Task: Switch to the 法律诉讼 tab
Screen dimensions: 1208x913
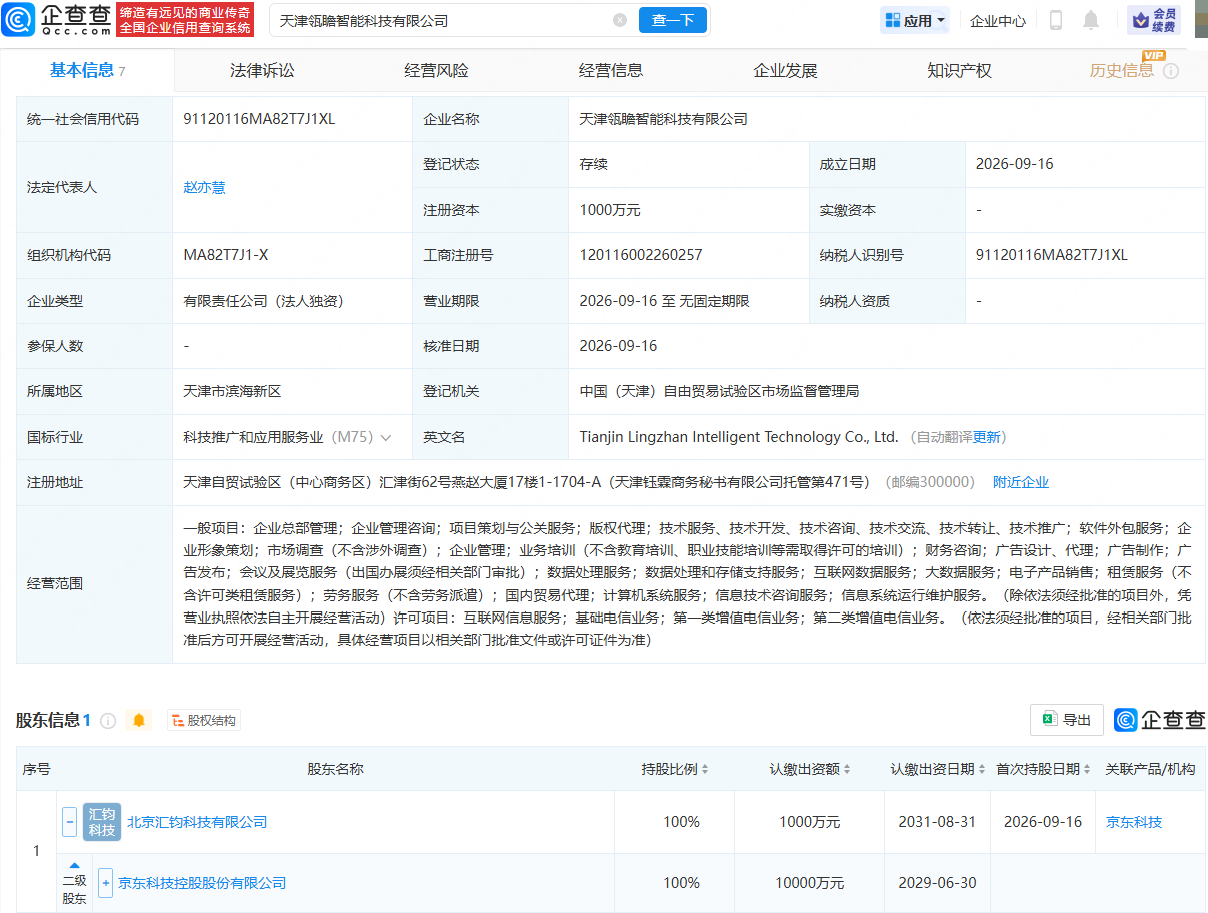Action: (262, 70)
